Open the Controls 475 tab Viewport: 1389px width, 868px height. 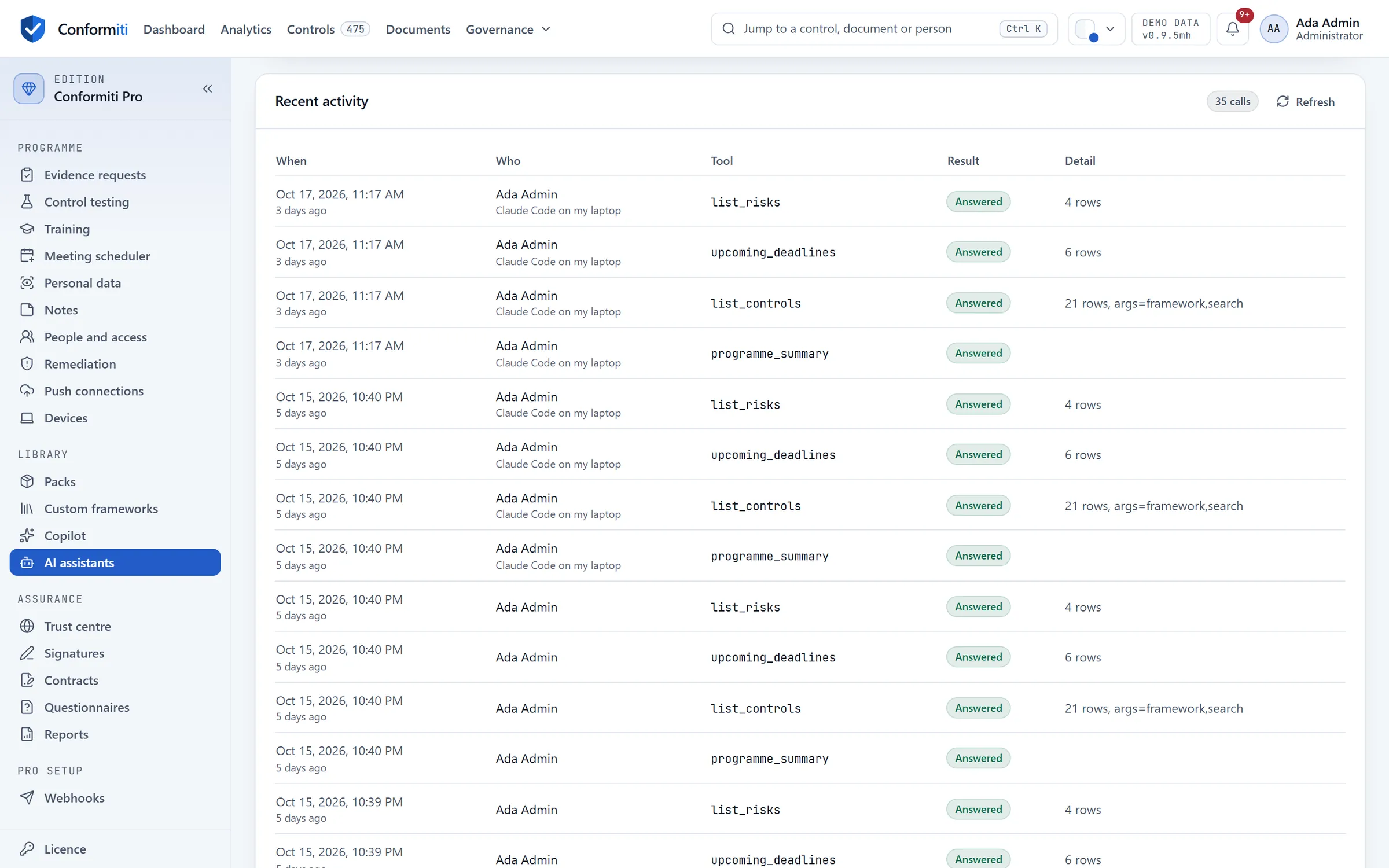coord(328,29)
